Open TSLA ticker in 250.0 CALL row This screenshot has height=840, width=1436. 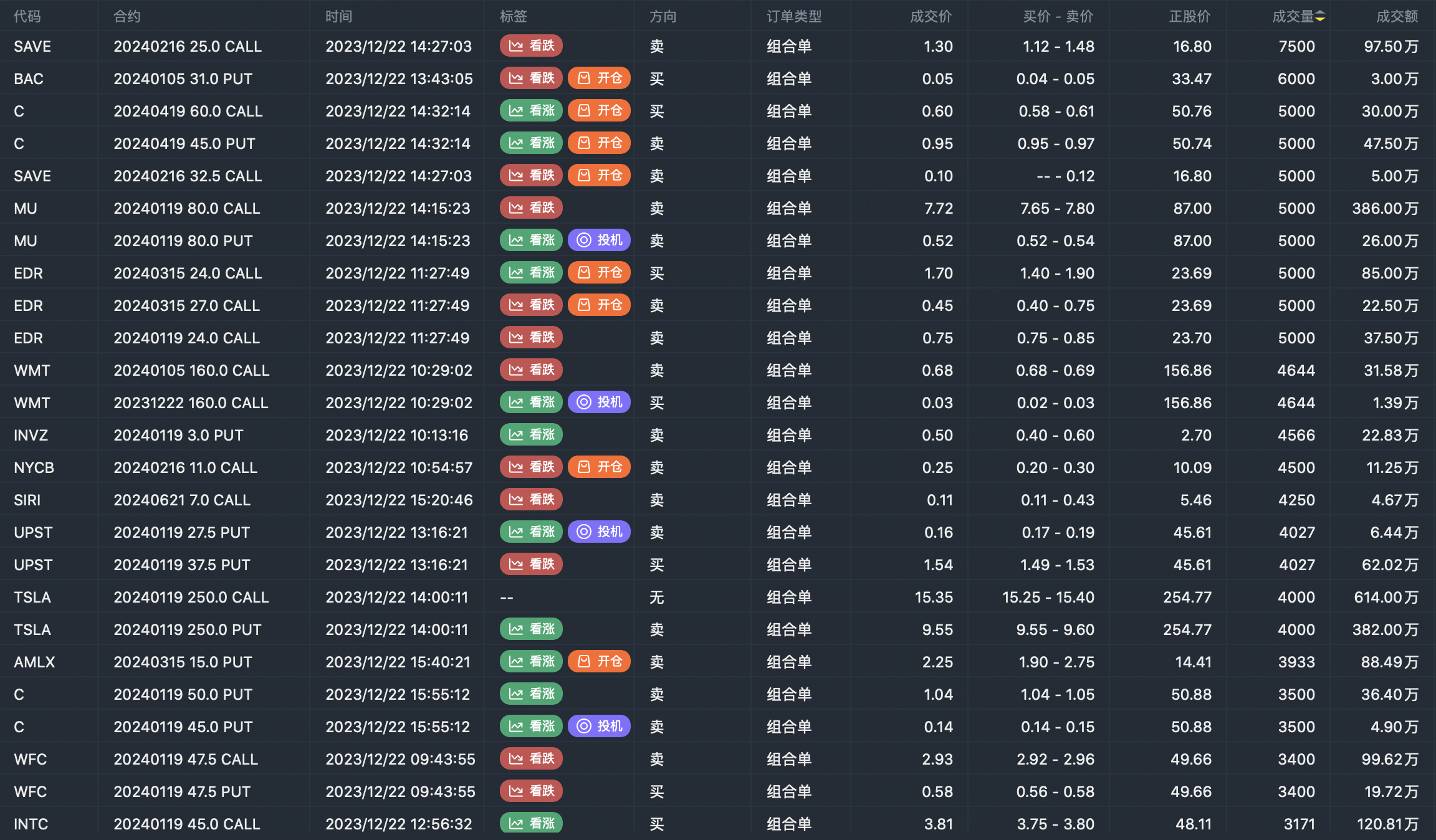[32, 598]
